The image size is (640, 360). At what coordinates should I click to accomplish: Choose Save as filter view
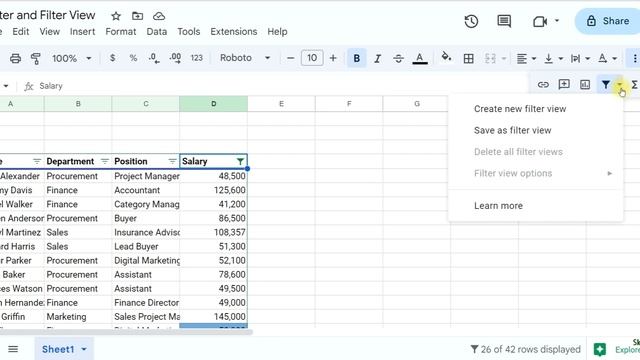pos(513,130)
